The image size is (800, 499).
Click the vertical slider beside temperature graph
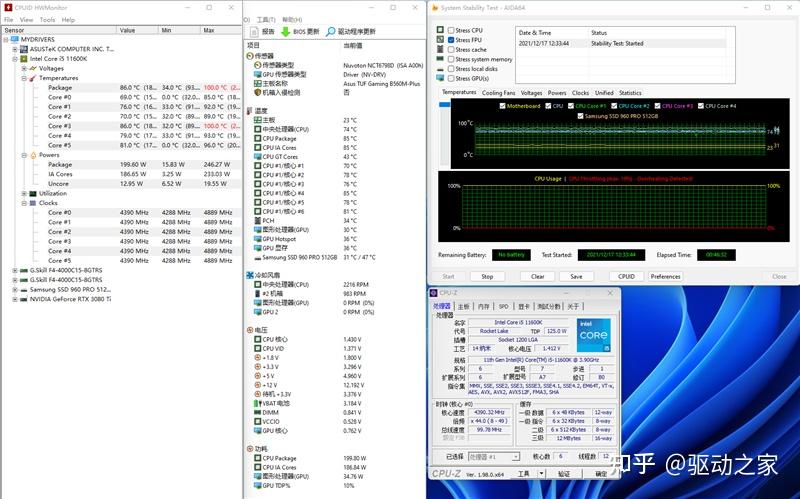tap(444, 133)
